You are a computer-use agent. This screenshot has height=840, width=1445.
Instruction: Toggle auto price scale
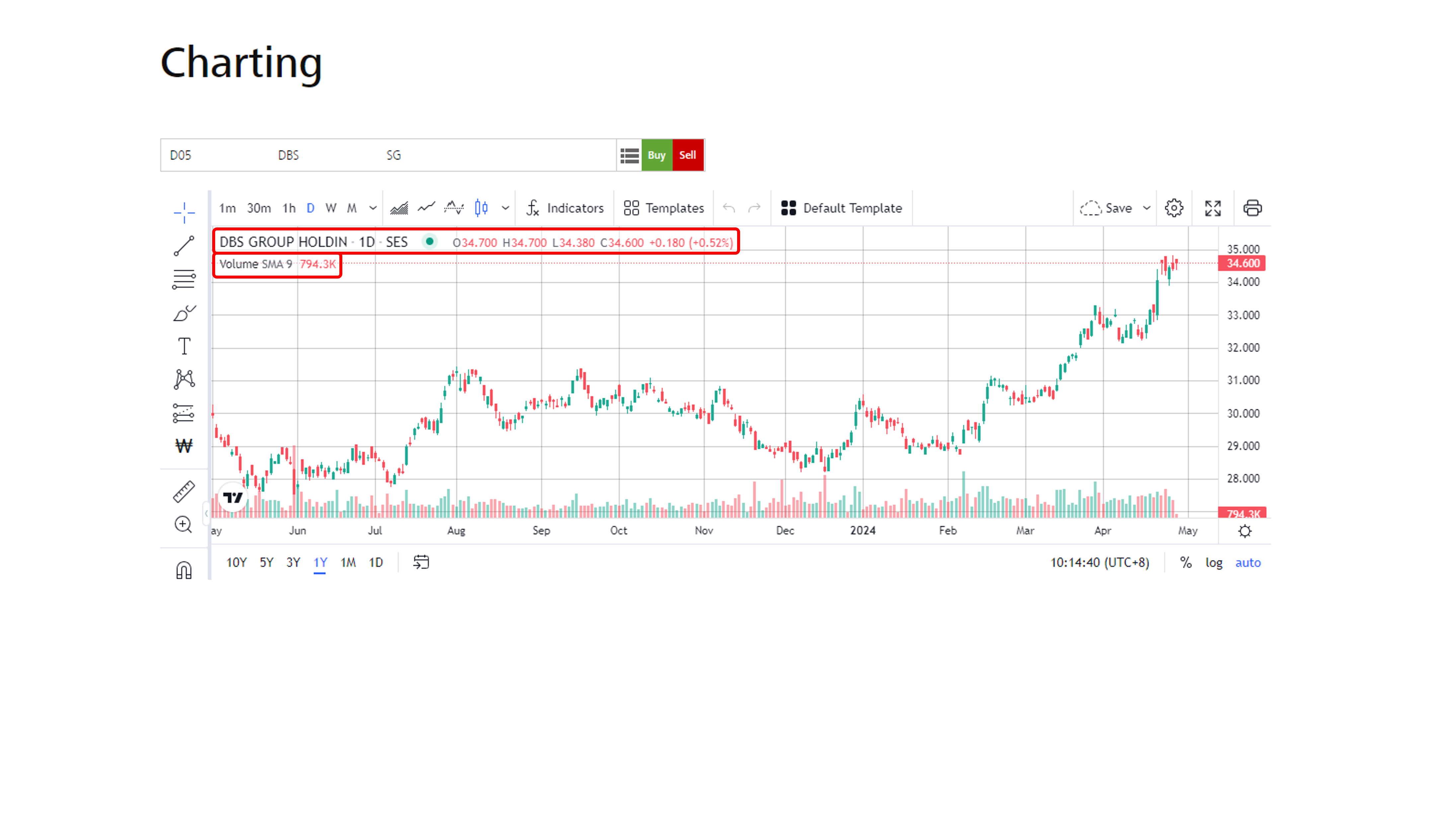tap(1248, 562)
